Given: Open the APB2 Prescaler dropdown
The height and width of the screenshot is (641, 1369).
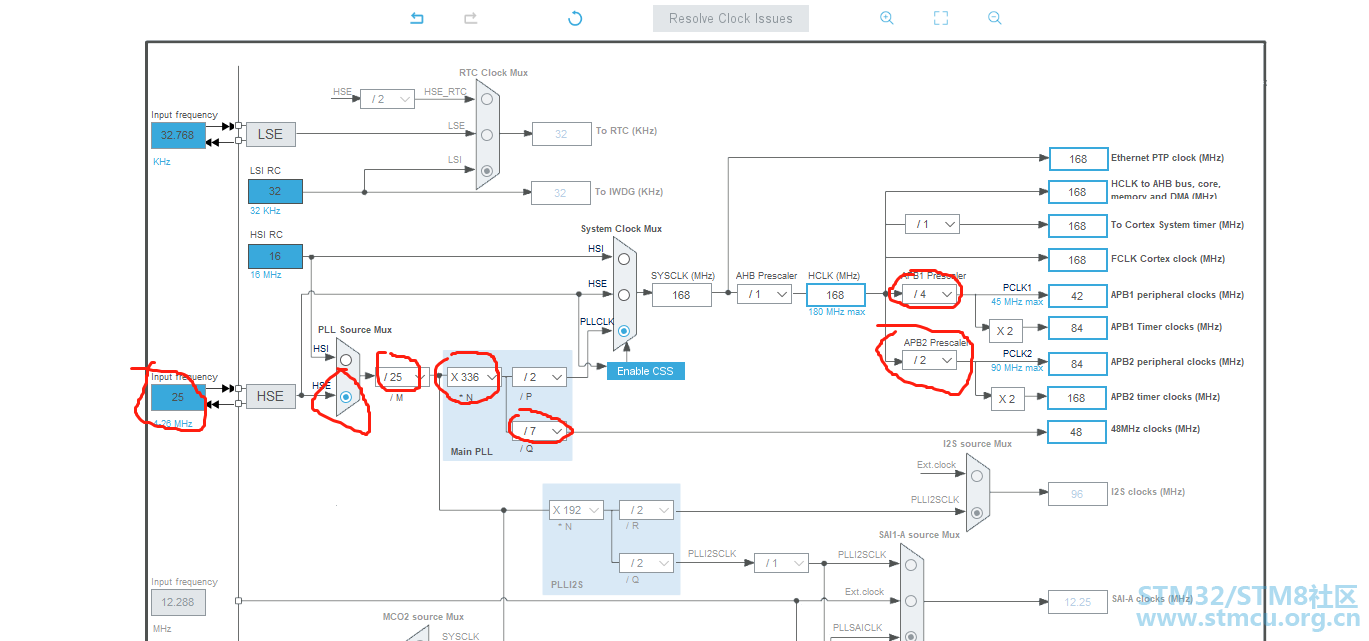Looking at the screenshot, I should [x=930, y=360].
